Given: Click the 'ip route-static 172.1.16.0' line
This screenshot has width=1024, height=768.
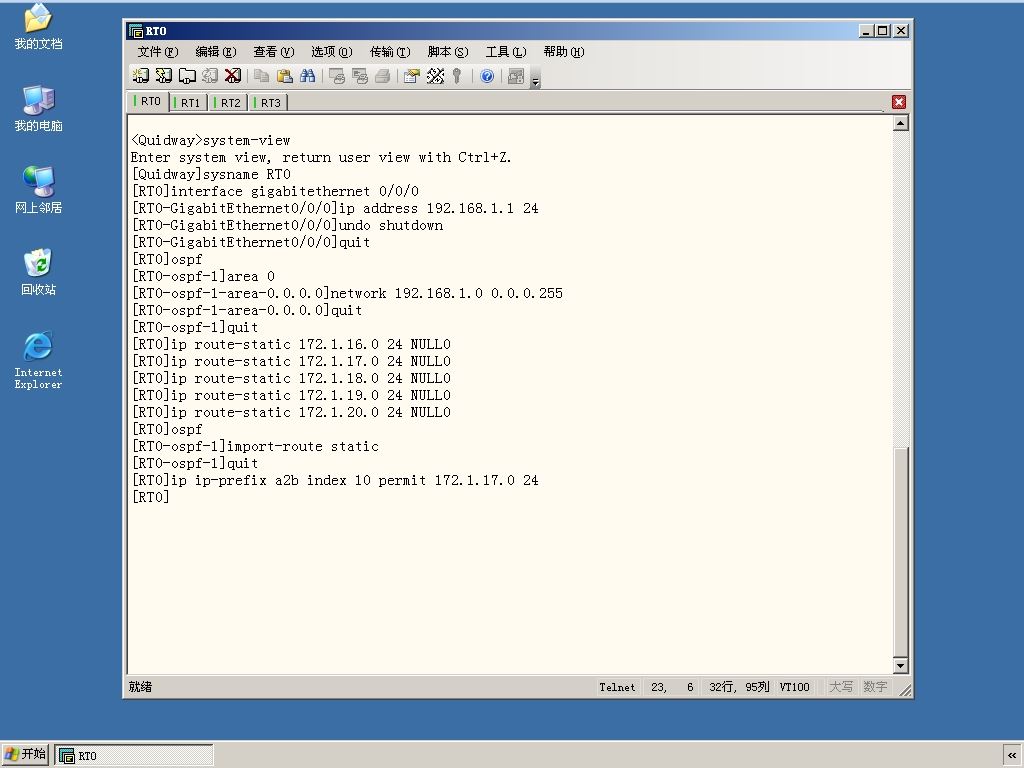Looking at the screenshot, I should [291, 344].
